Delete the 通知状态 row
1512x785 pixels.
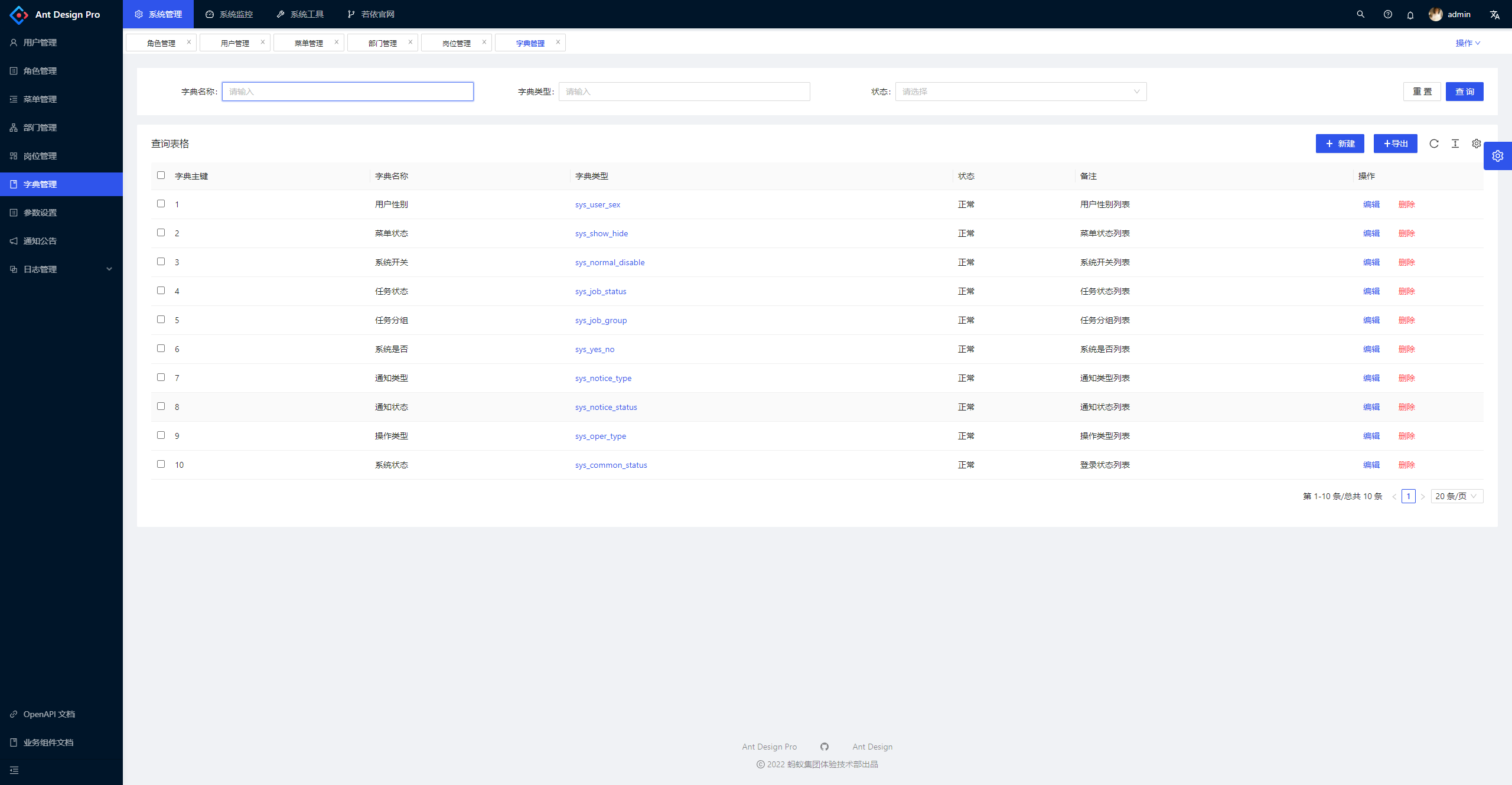(1407, 407)
